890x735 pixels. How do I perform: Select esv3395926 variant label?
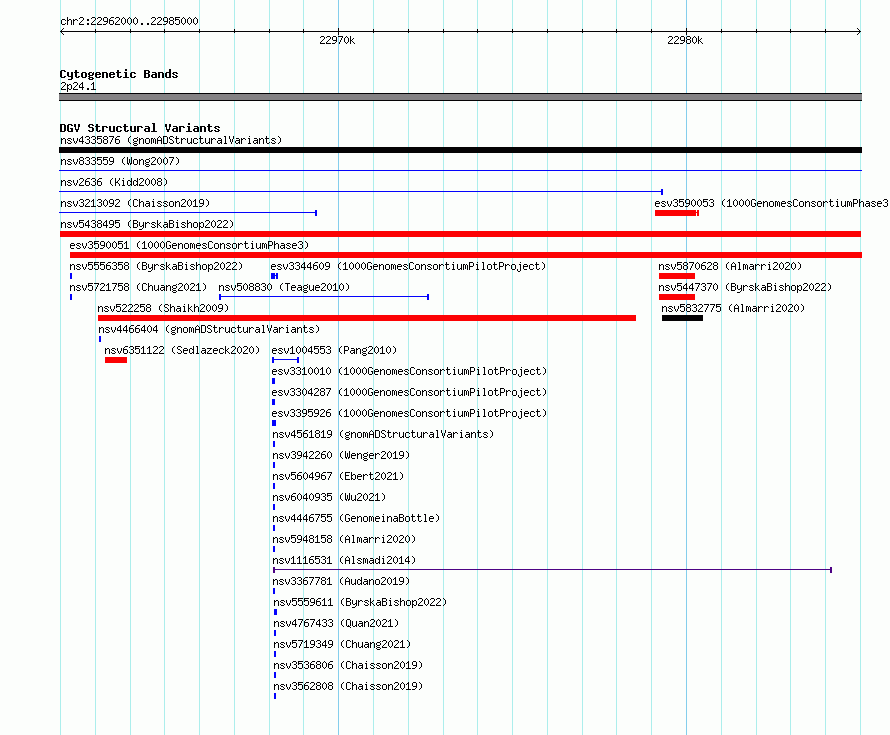(409, 413)
